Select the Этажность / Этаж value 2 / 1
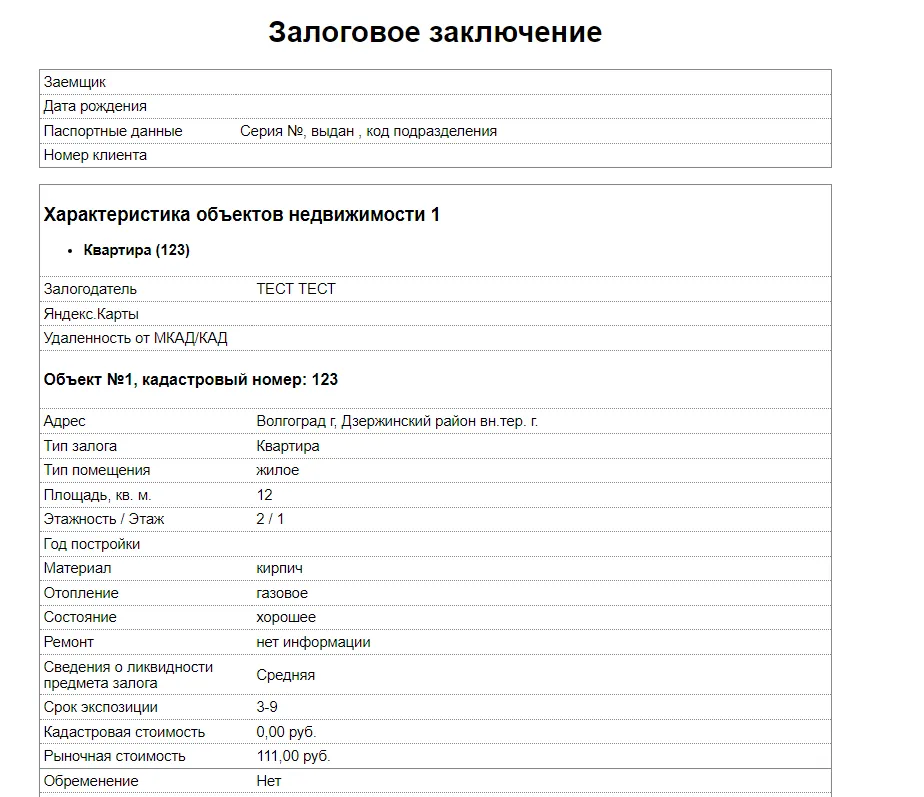Image resolution: width=924 pixels, height=797 pixels. (272, 519)
